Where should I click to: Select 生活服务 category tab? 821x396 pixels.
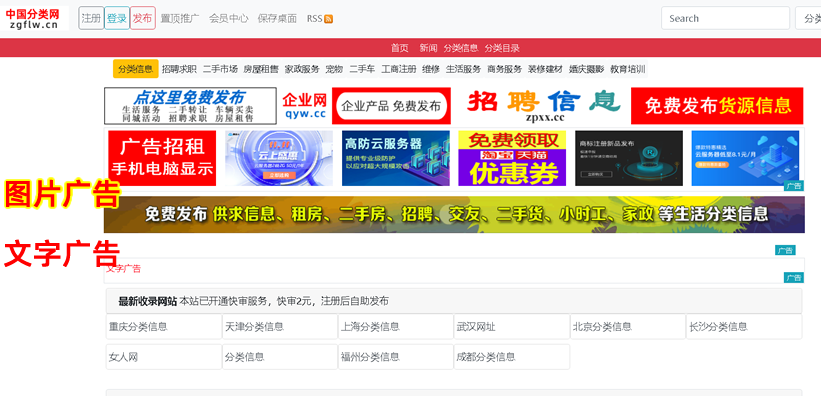click(463, 69)
